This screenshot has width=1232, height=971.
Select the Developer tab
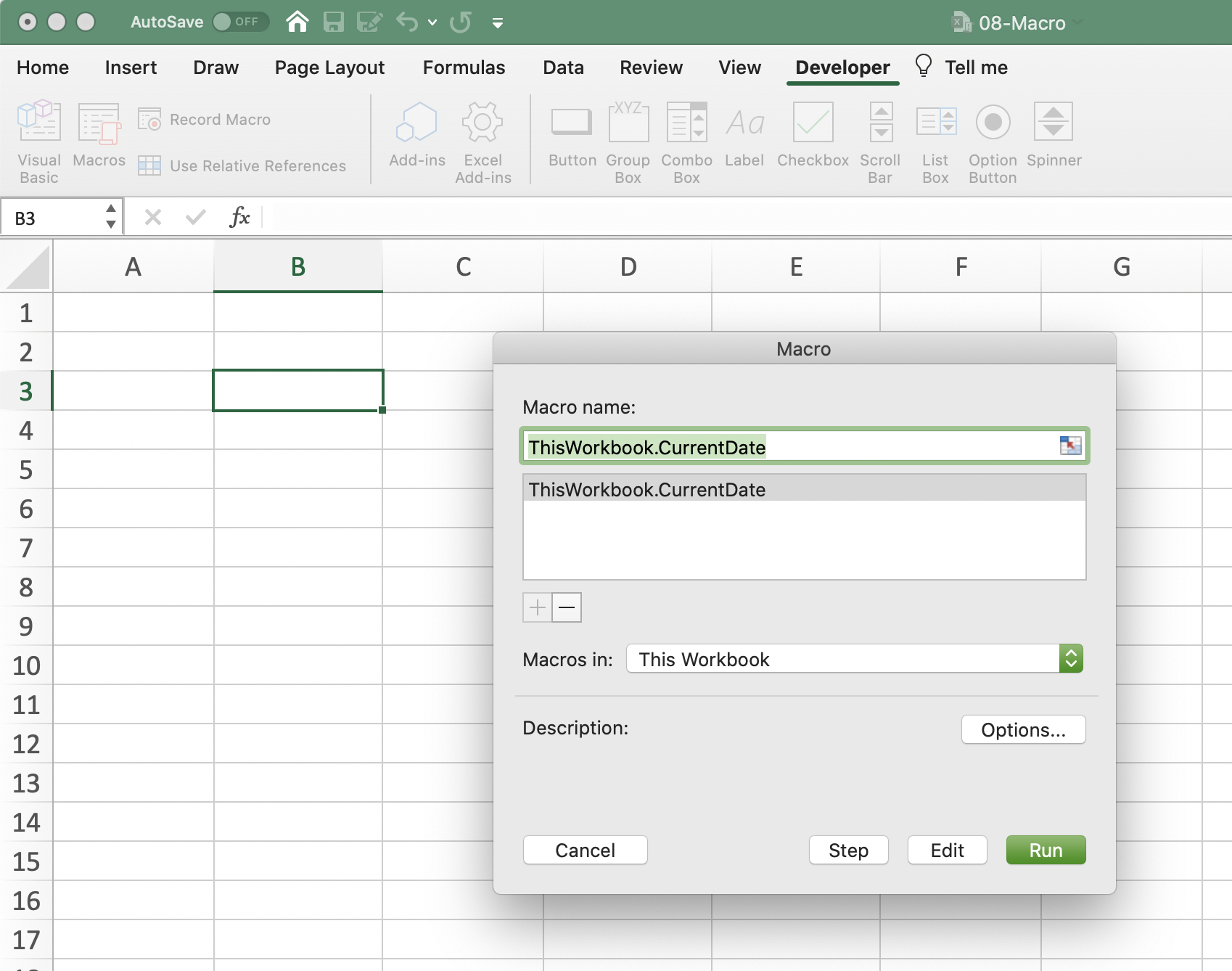[x=842, y=67]
